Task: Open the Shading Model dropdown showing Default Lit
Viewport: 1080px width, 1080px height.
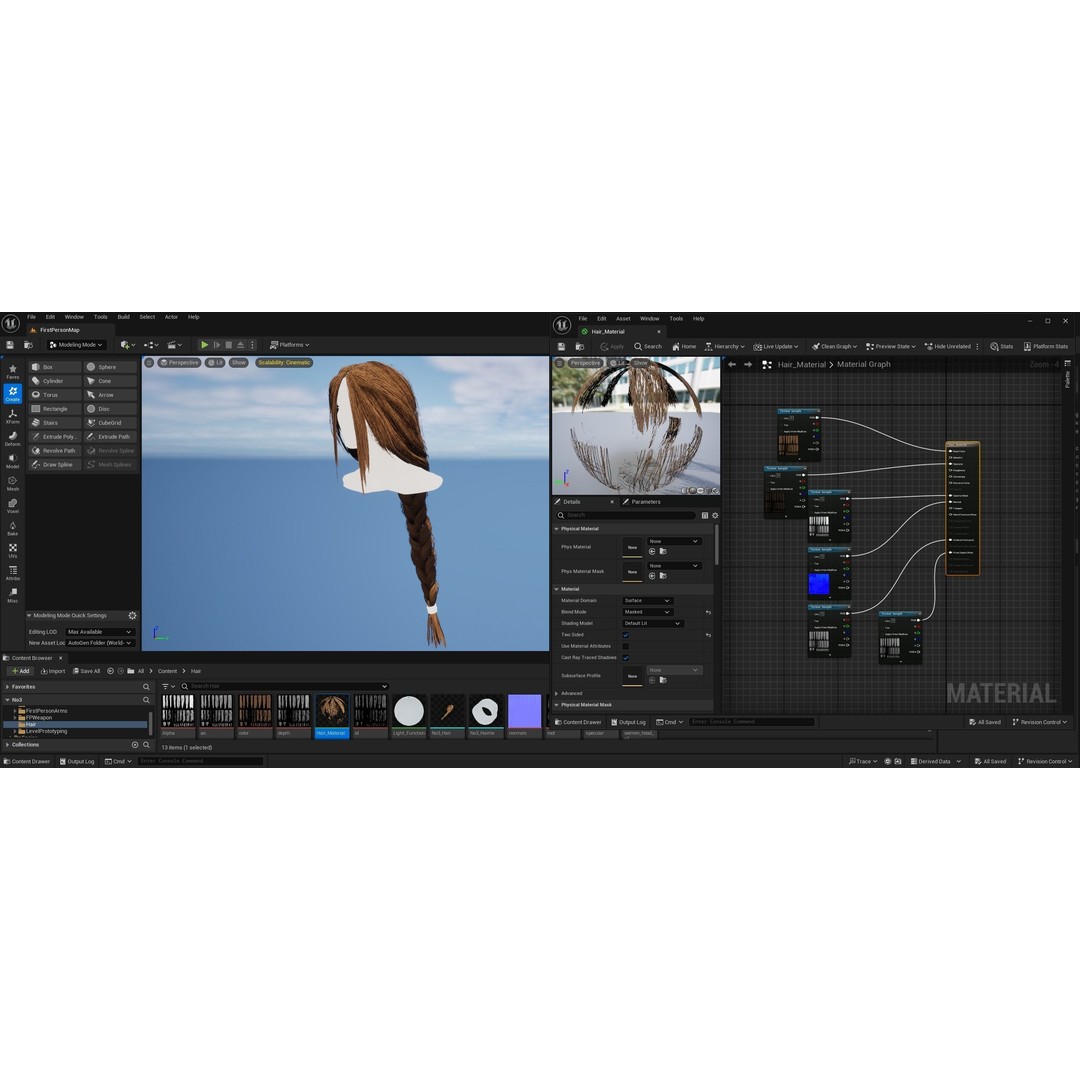Action: tap(655, 623)
